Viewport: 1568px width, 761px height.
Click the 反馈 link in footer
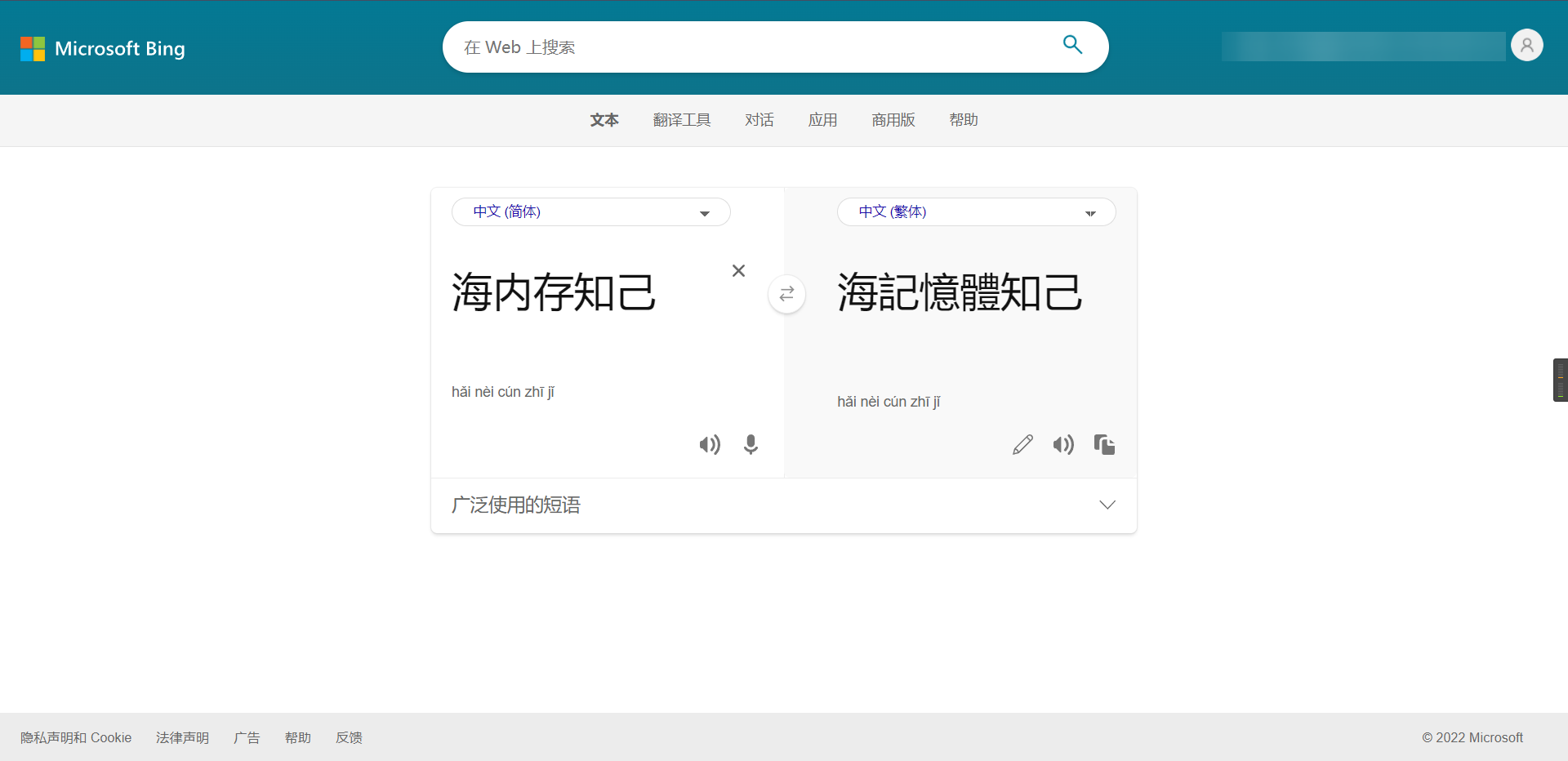point(349,738)
